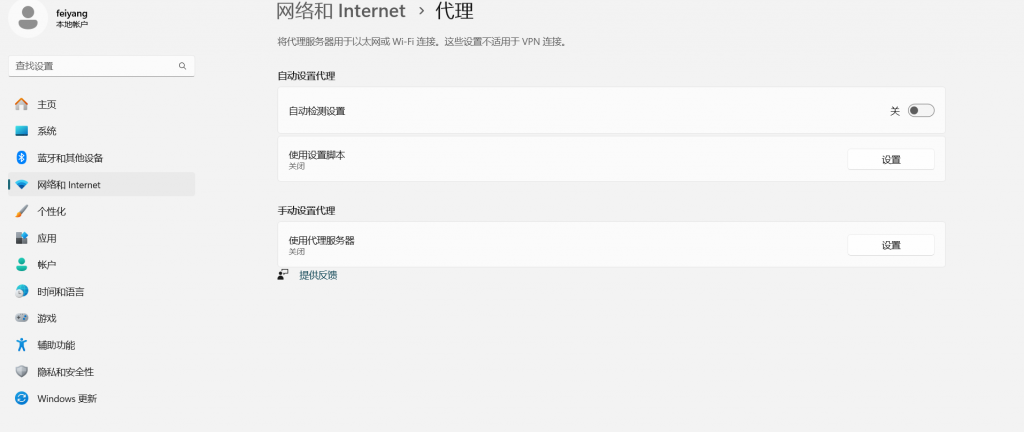Open the 提供反馈 link
Viewport: 1024px width, 432px height.
pyautogui.click(x=318, y=275)
